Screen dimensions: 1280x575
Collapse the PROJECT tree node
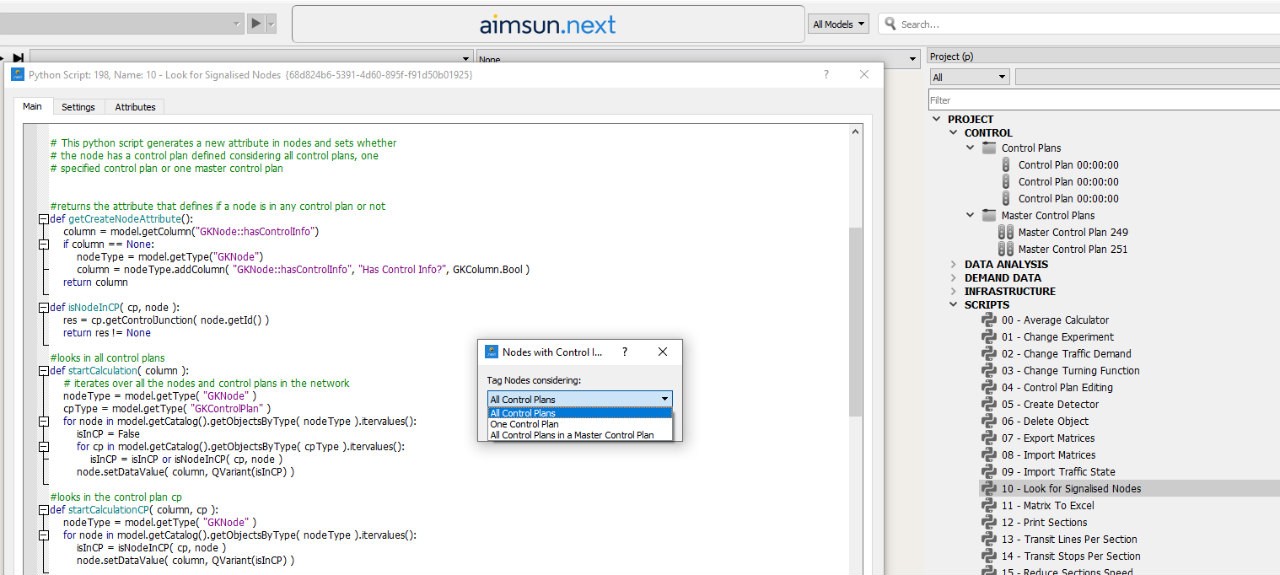(937, 119)
